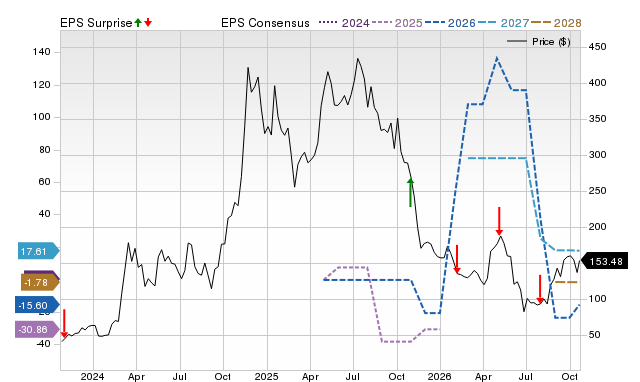The height and width of the screenshot is (382, 640).
Task: Click the 2025 date axis label
Action: coord(267,376)
